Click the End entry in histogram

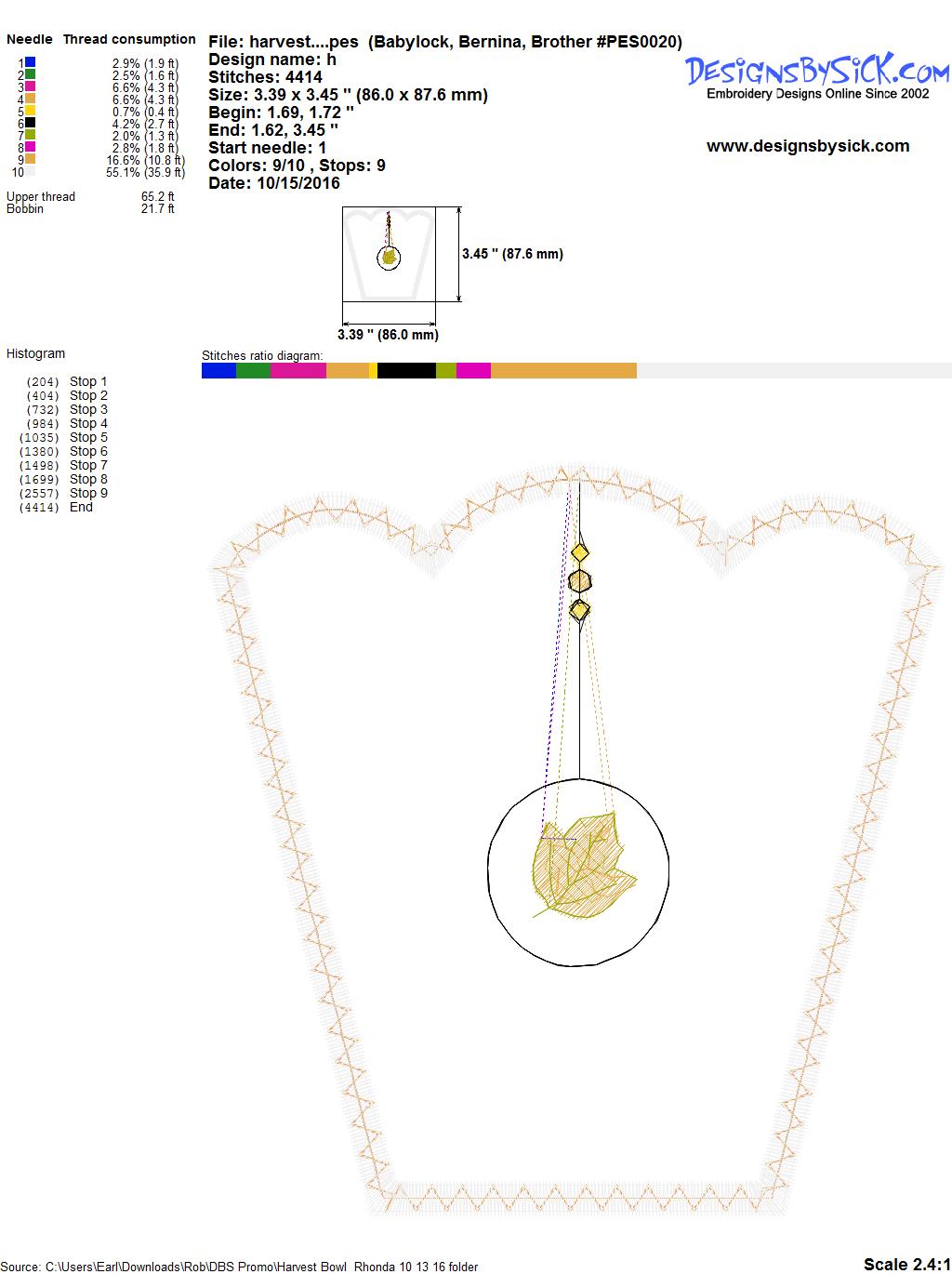point(81,507)
